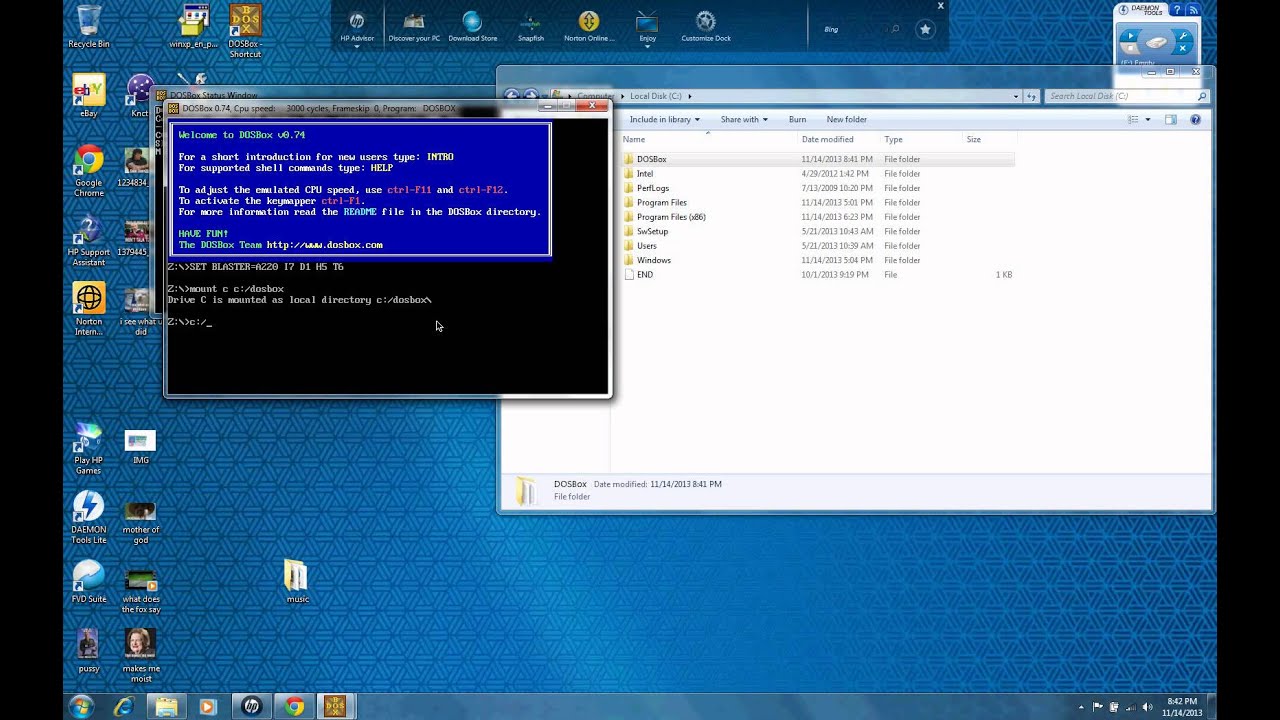Open Windows Explorer taskbar icon

tap(166, 706)
